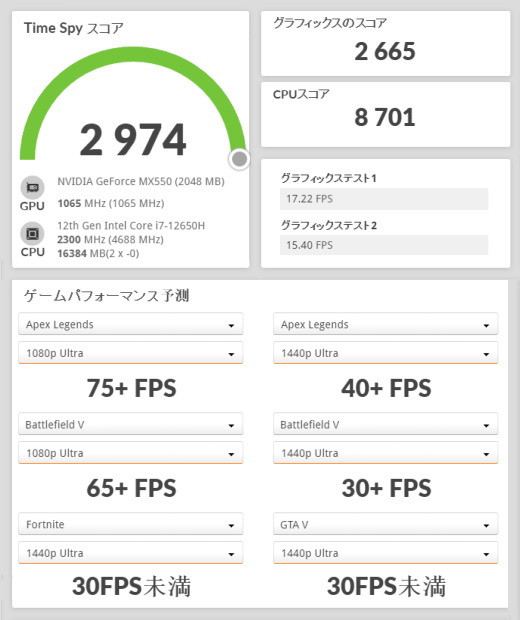
Task: Open Apex Legends dropdown above 1080p Ultra
Action: point(130,324)
